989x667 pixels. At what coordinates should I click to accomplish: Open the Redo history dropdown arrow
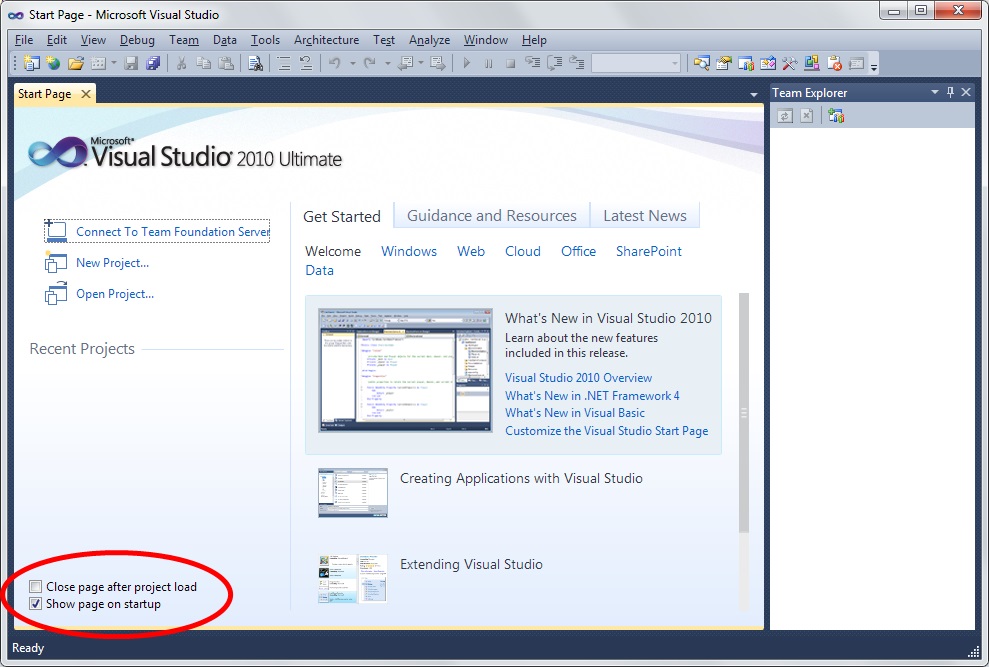tap(387, 63)
